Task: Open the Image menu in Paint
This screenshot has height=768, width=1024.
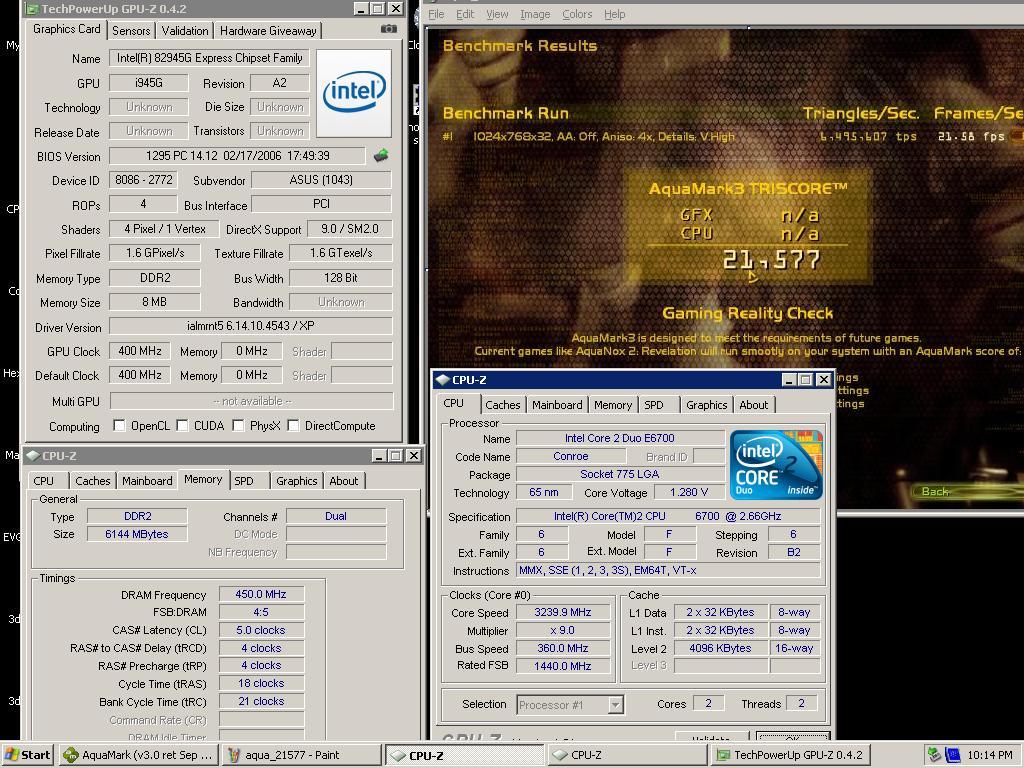Action: pos(535,14)
